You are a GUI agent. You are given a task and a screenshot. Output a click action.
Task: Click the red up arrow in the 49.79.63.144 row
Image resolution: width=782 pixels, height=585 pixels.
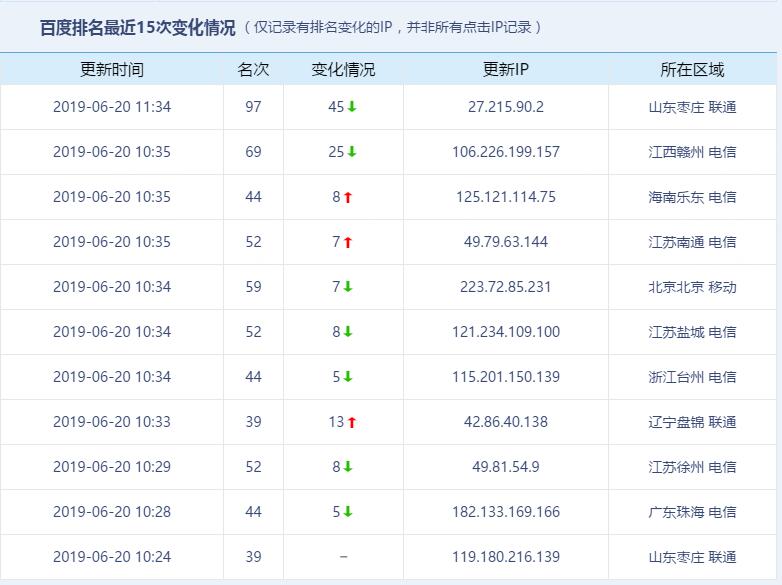[348, 242]
